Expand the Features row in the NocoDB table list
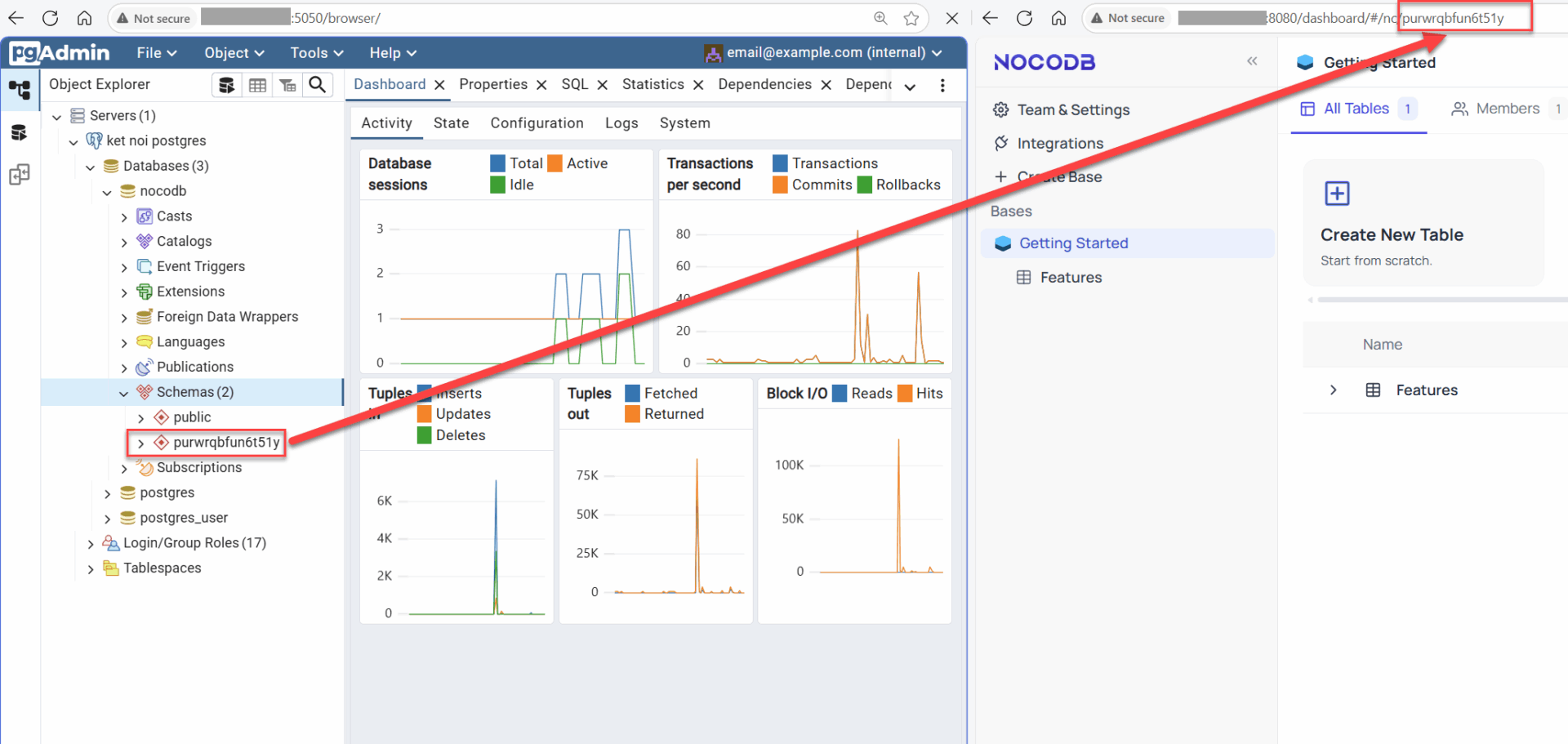This screenshot has height=744, width=1568. (1333, 390)
